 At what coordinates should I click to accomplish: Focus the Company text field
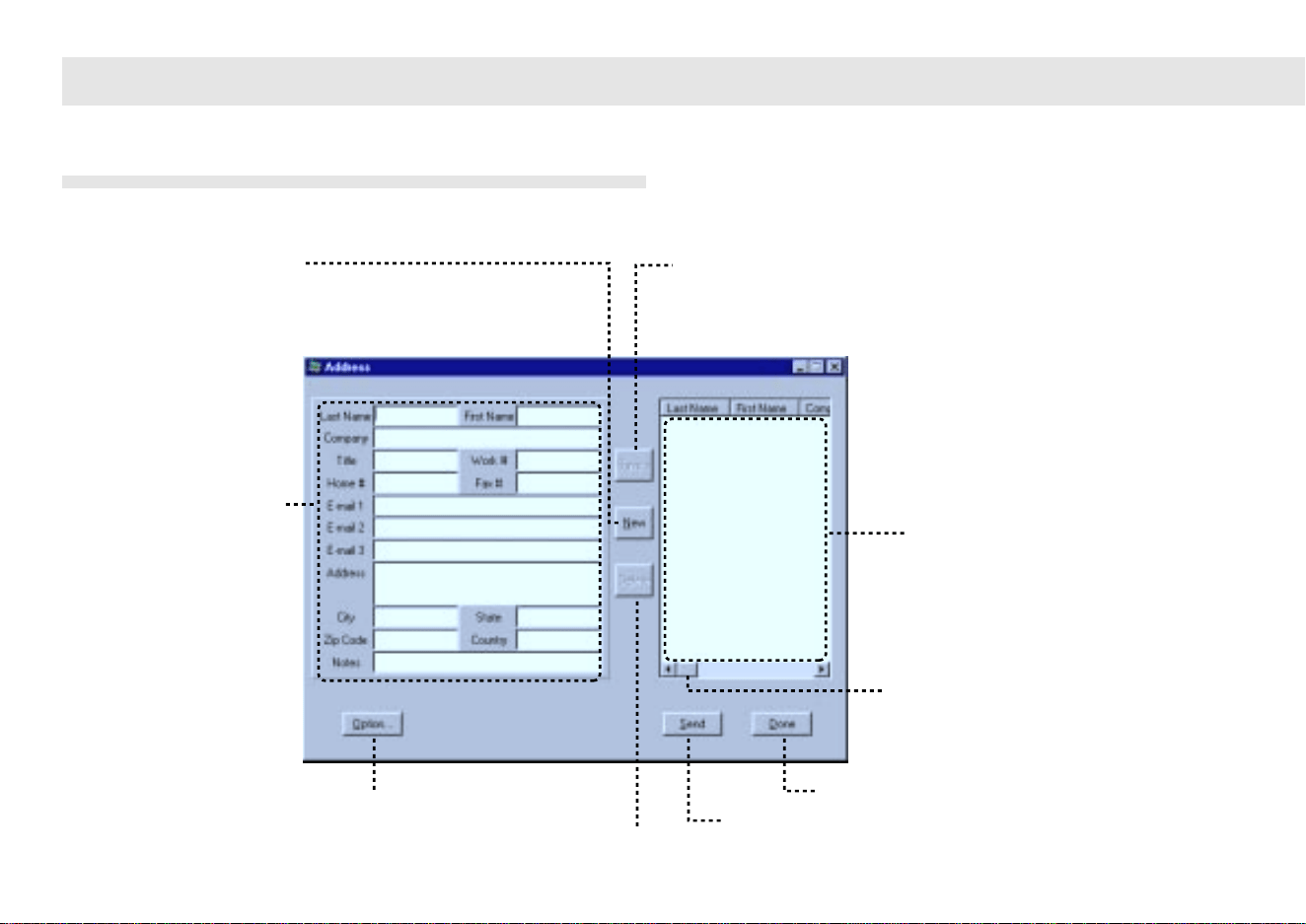[x=486, y=439]
